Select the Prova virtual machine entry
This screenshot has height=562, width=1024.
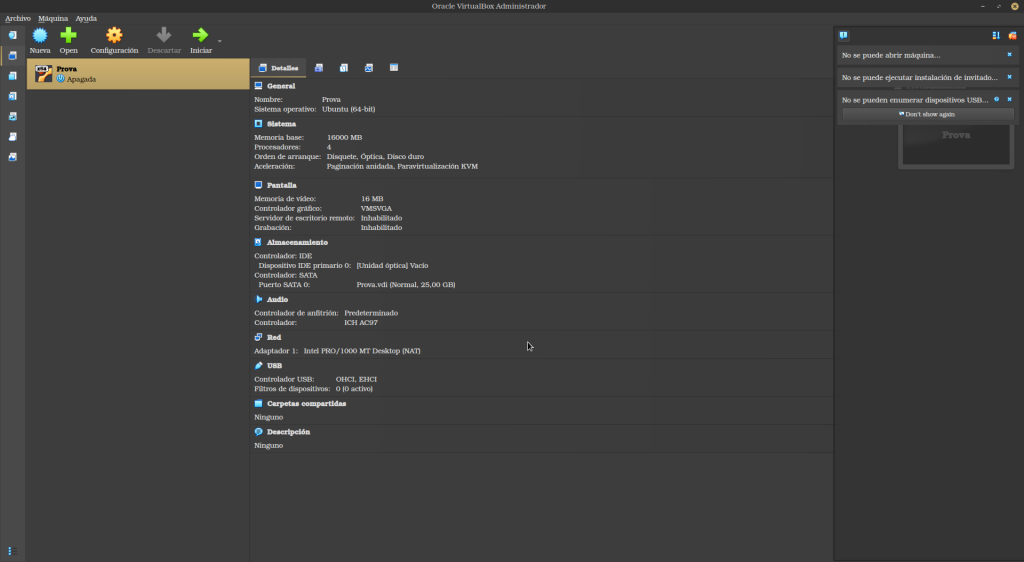(137, 73)
